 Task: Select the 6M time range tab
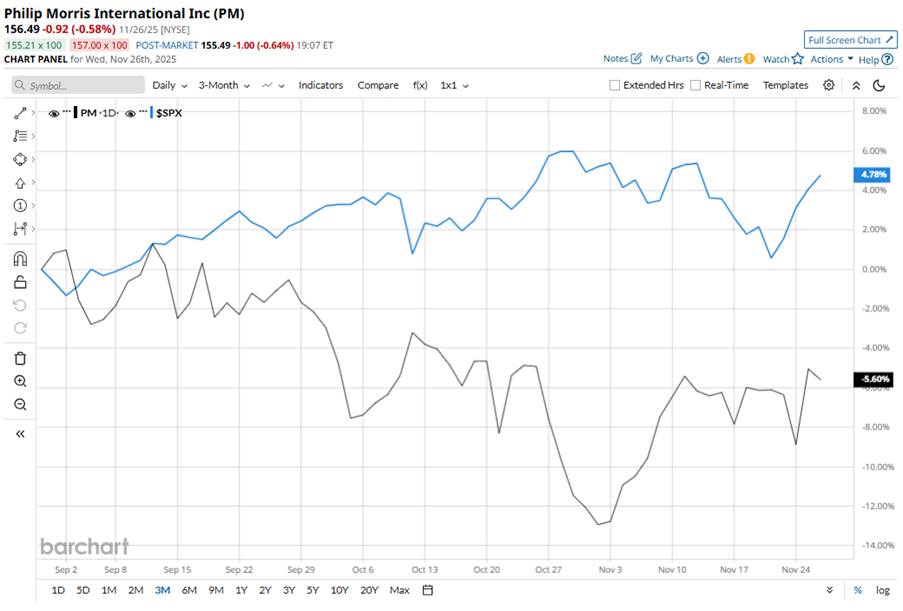(x=189, y=590)
